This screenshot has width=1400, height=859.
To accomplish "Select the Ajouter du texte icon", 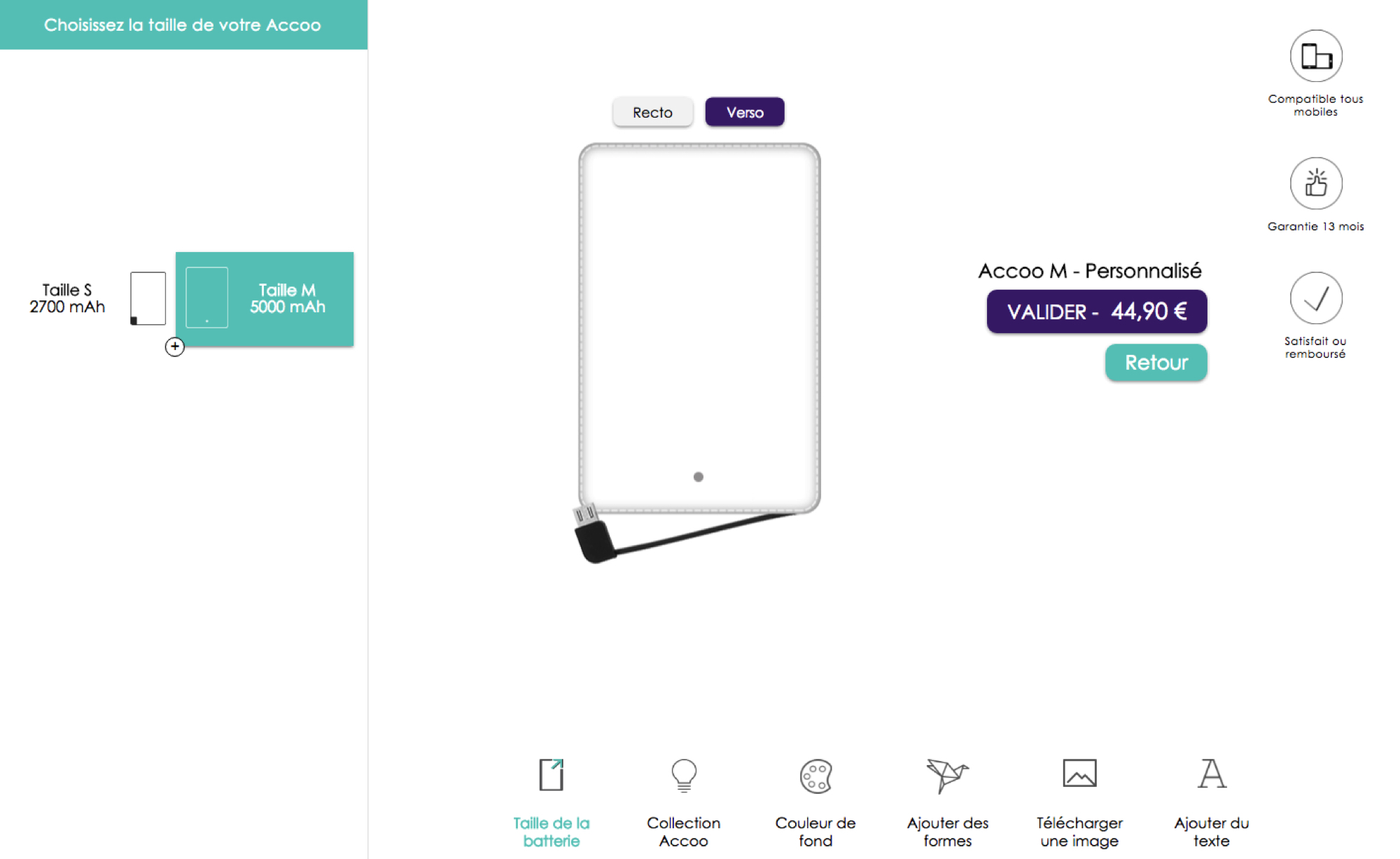I will click(1212, 774).
